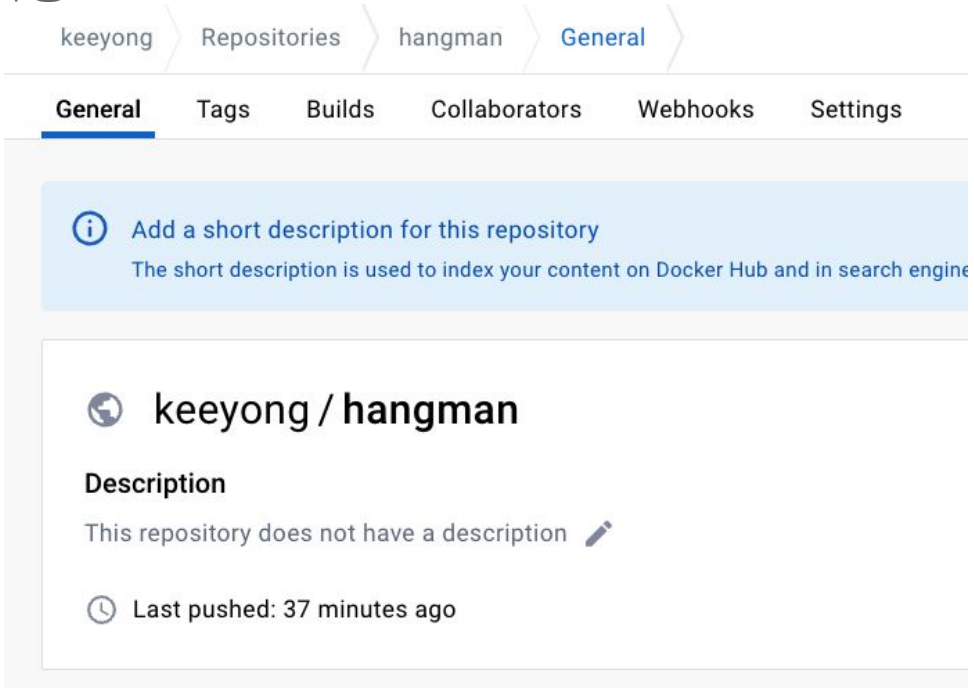Screen dimensions: 974x697
Task: Click 'This repository does not have a description' text
Action: pyautogui.click(x=326, y=533)
